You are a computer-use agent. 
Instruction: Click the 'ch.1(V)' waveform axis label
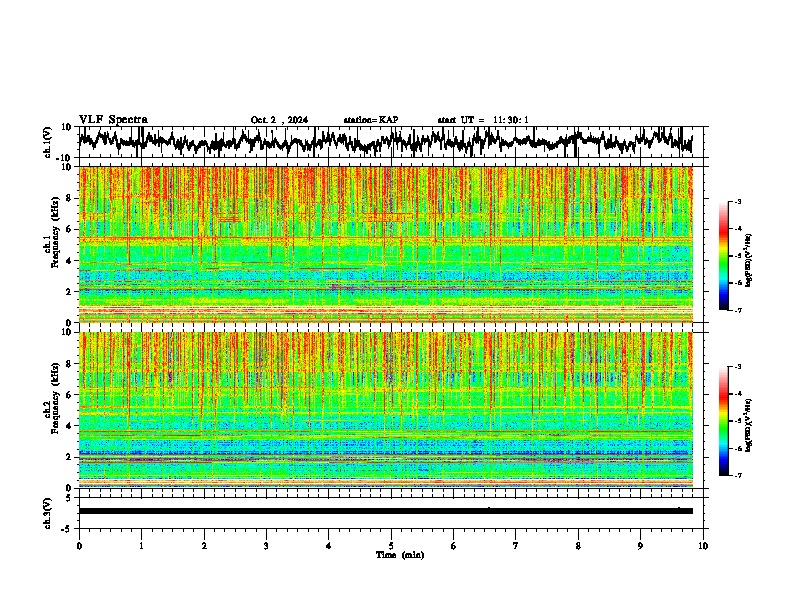pyautogui.click(x=48, y=142)
